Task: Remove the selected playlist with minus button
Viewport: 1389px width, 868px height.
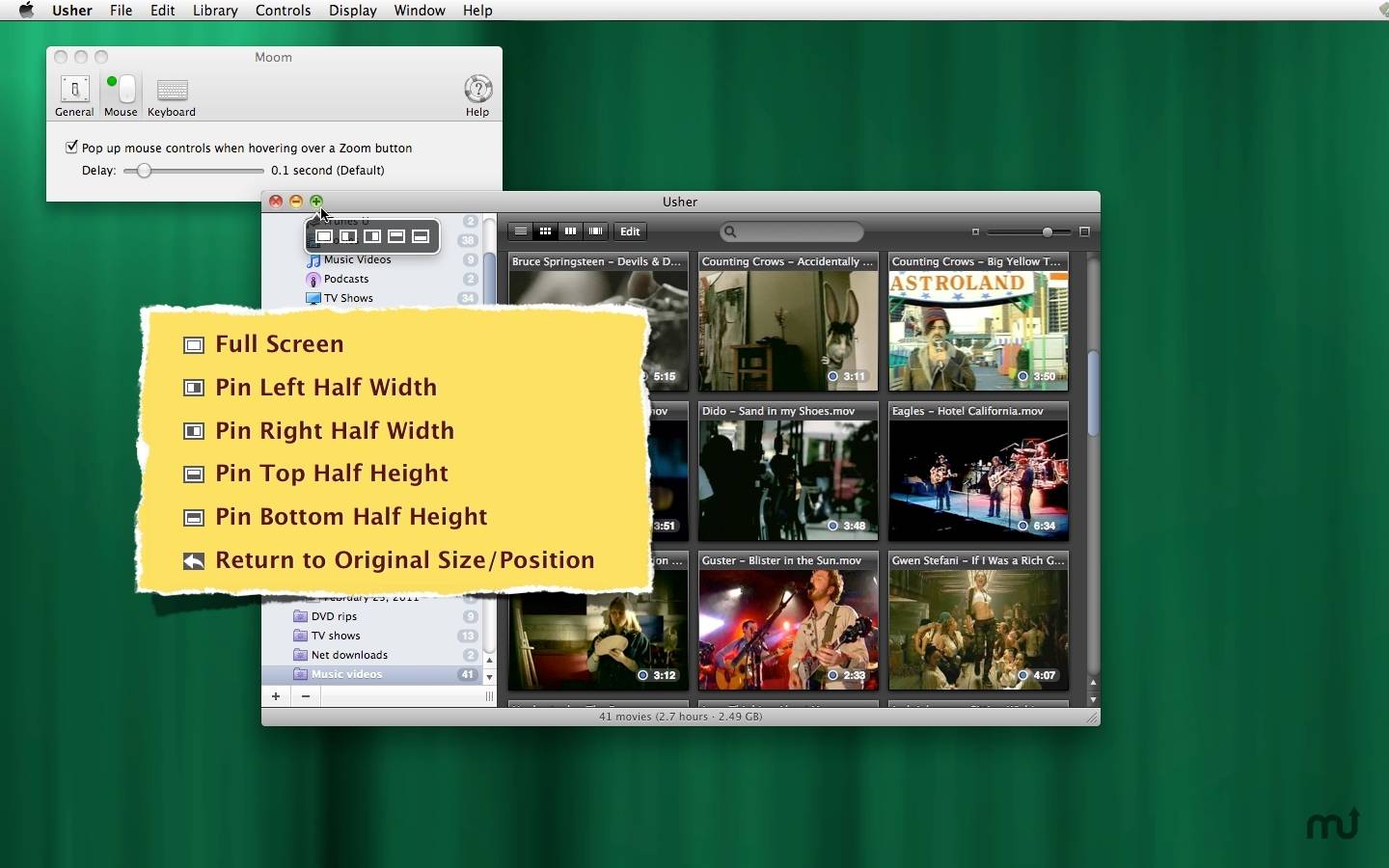Action: pyautogui.click(x=306, y=696)
